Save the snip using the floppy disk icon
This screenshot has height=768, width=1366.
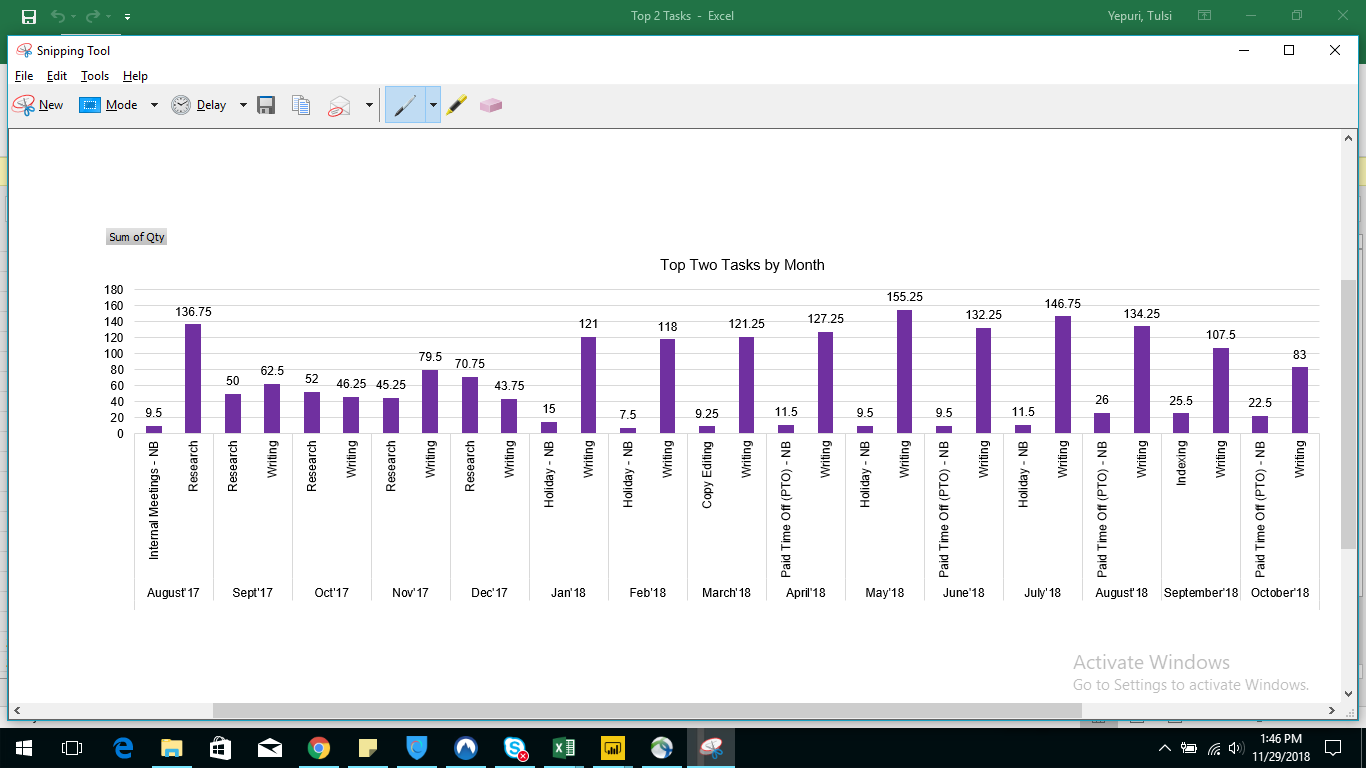(x=266, y=105)
